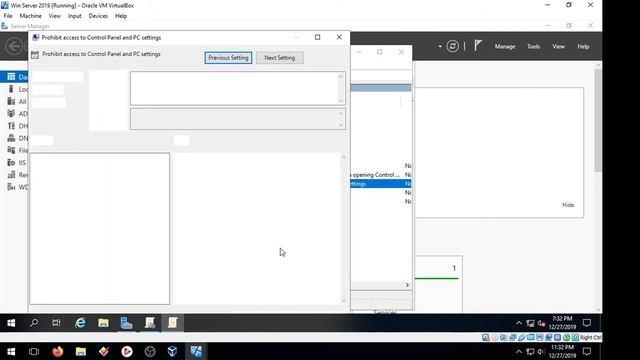Click the Previous Setting button
Screen dimensions: 640x360
coord(228,58)
